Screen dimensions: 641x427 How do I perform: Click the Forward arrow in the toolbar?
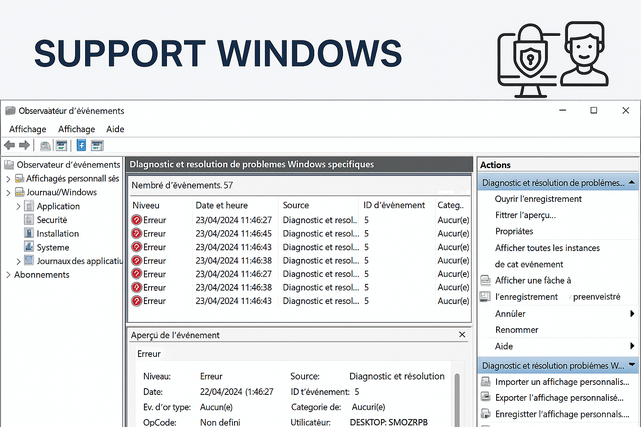point(25,145)
